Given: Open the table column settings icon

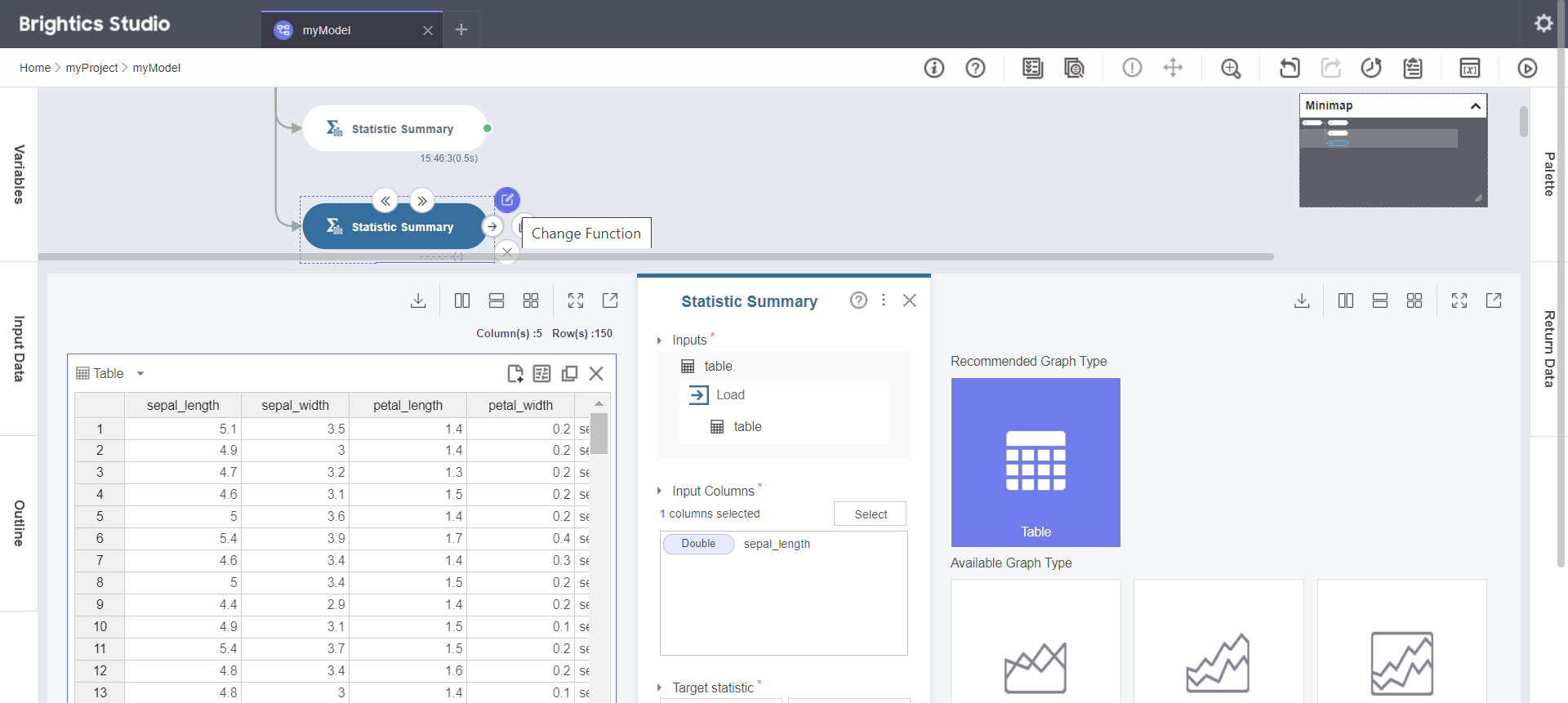Looking at the screenshot, I should coord(541,373).
